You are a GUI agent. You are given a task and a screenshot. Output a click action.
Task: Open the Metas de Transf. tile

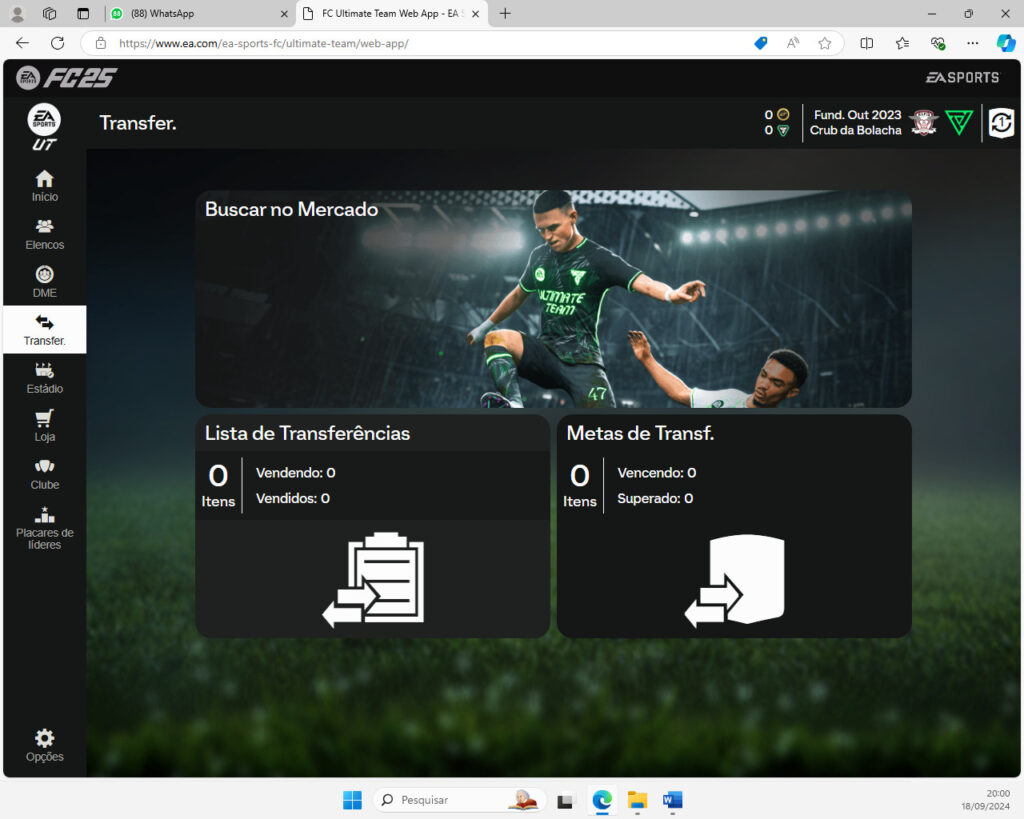(x=733, y=526)
